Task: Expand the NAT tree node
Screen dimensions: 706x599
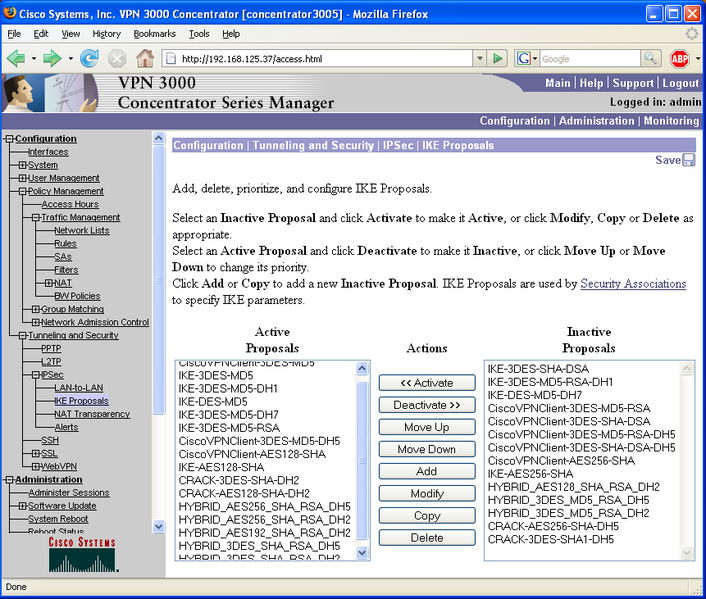Action: 49,283
